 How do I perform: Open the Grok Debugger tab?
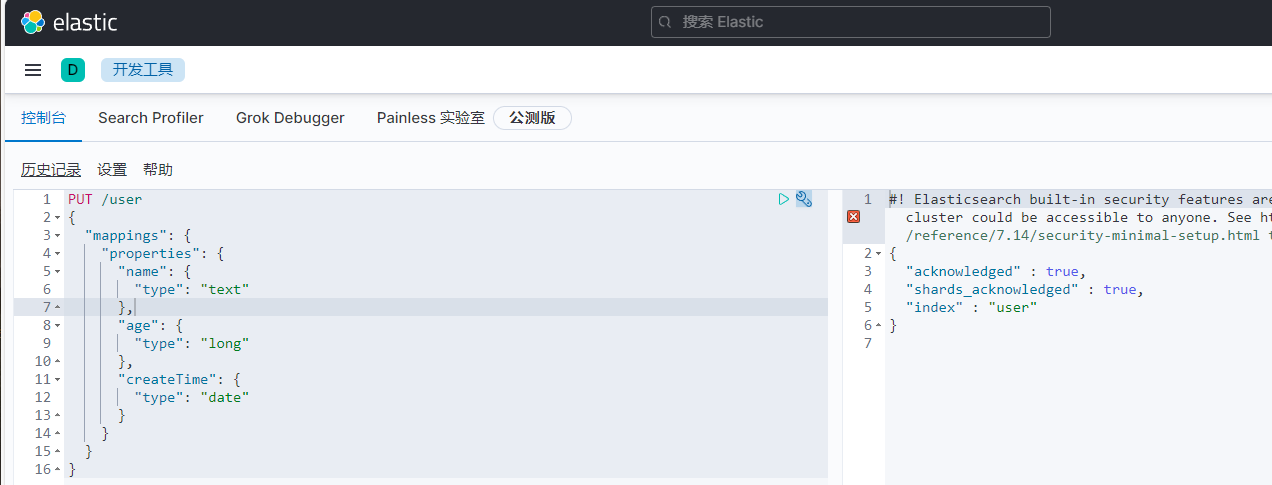(x=290, y=118)
